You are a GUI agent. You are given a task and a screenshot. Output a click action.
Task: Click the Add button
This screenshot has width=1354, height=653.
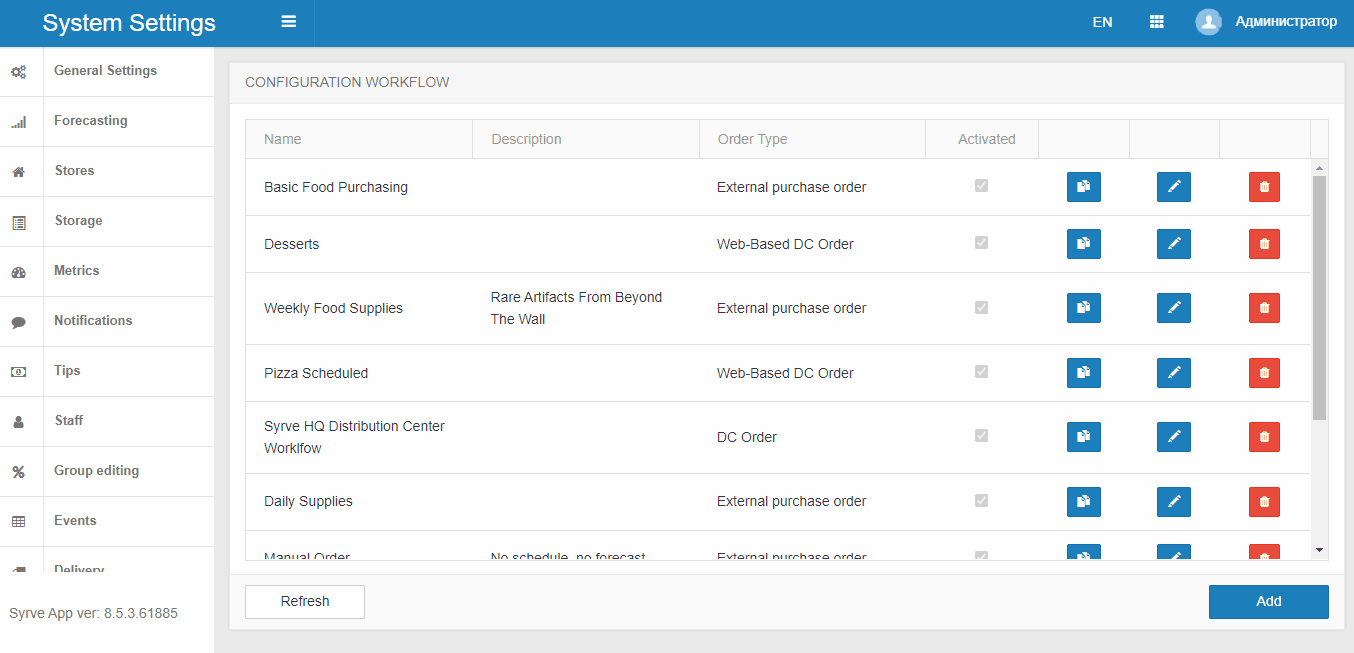pos(1268,602)
